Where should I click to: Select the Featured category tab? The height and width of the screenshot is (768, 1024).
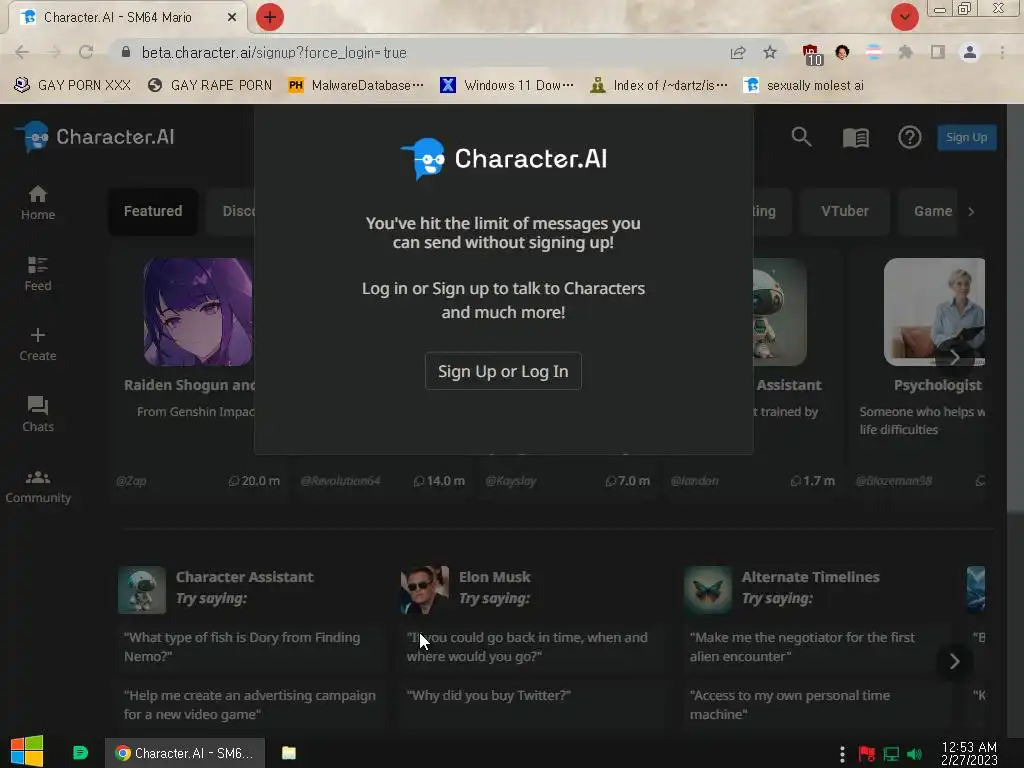pos(153,211)
